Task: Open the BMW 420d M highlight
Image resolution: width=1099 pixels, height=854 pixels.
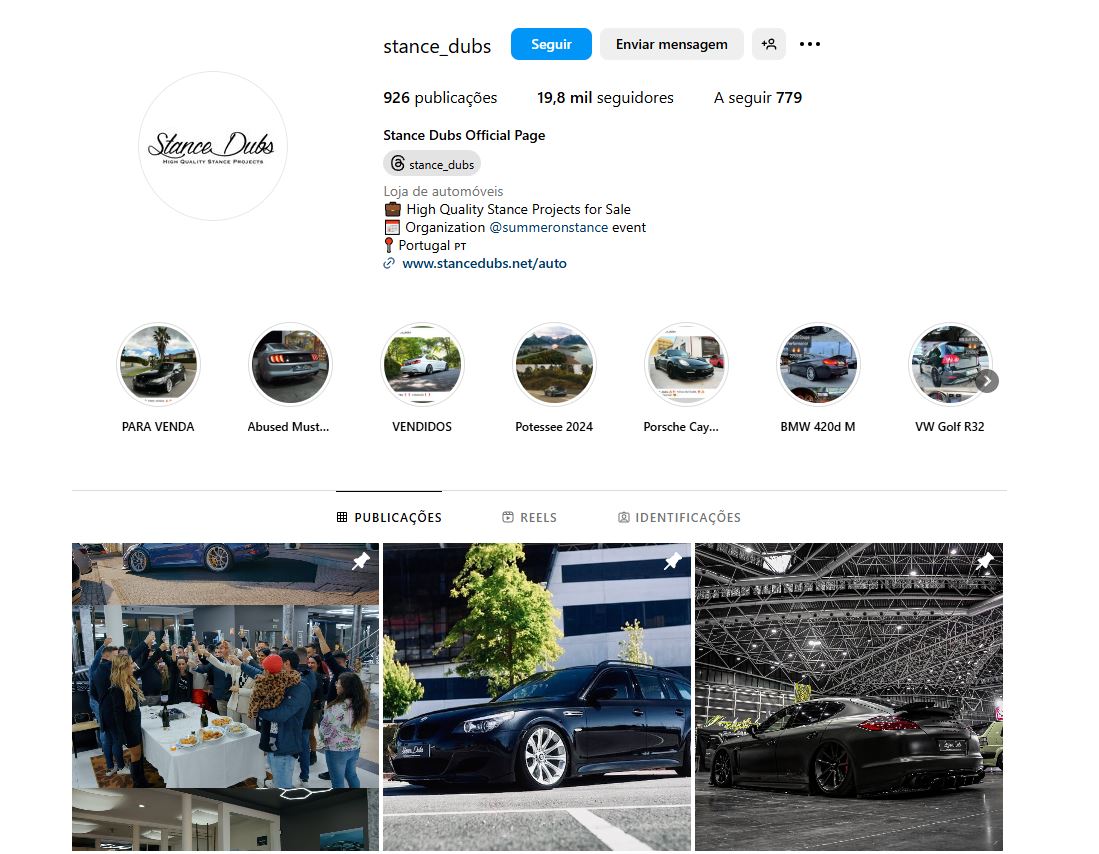Action: tap(818, 365)
